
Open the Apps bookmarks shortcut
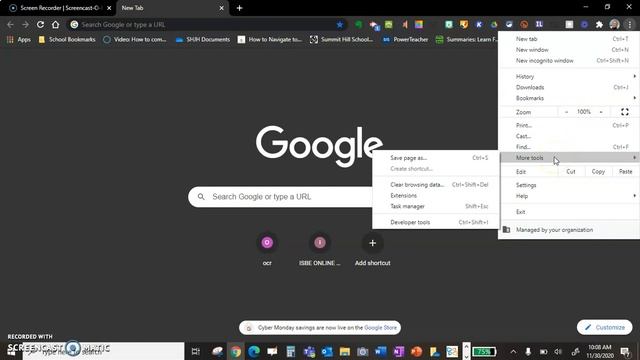click(19, 40)
